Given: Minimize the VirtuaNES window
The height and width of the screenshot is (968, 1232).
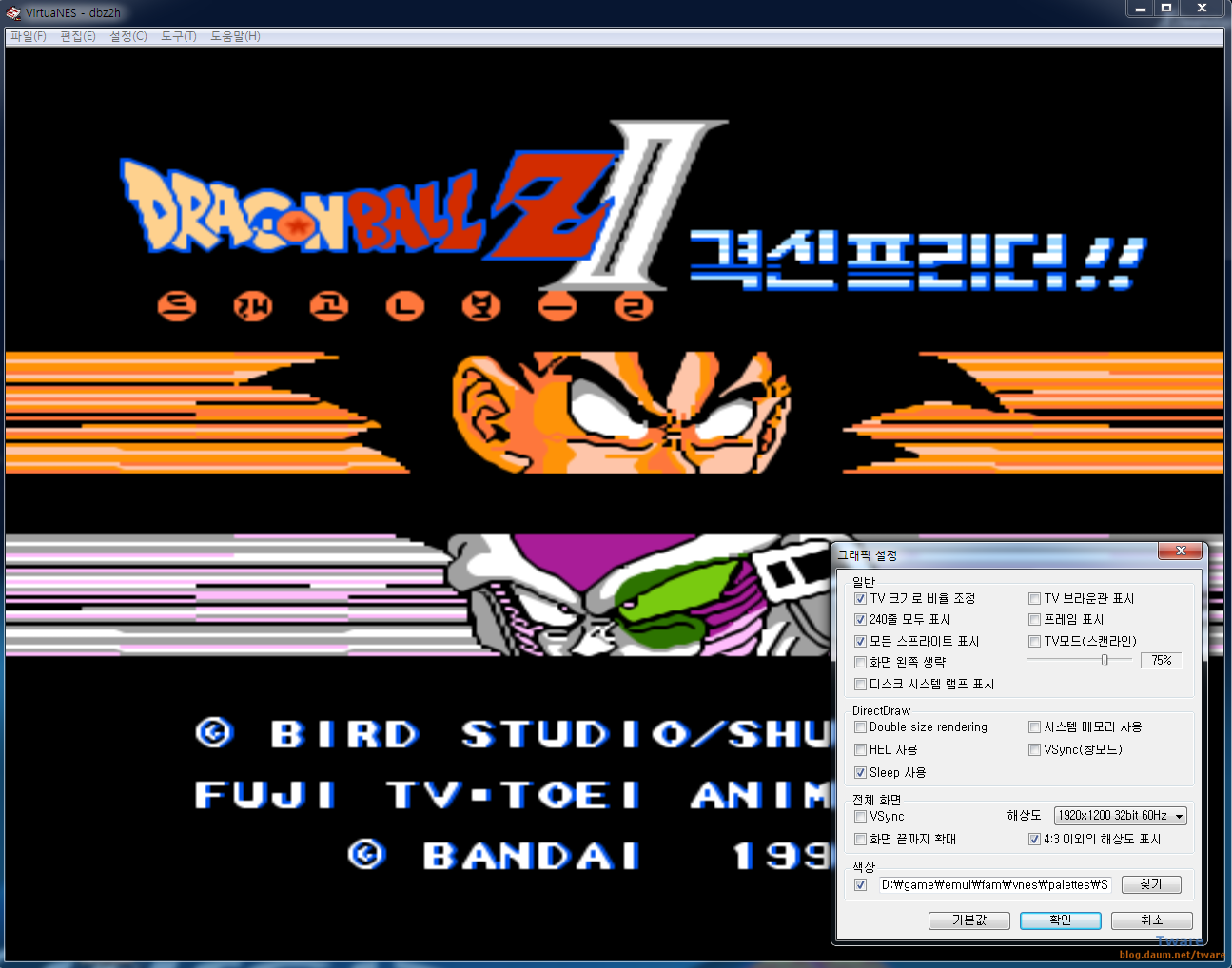Looking at the screenshot, I should (x=1140, y=9).
